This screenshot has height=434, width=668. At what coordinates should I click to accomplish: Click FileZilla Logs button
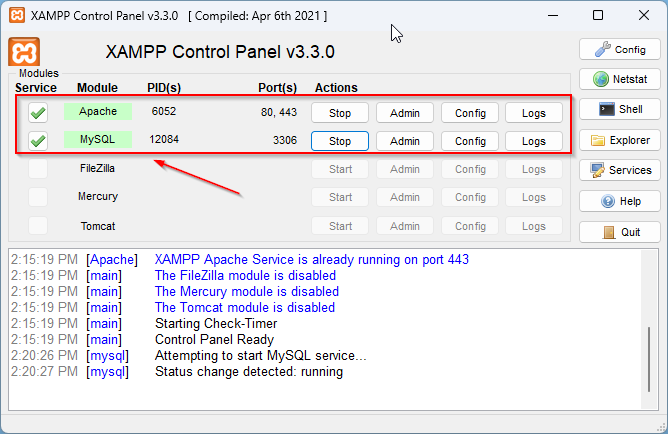pos(534,169)
